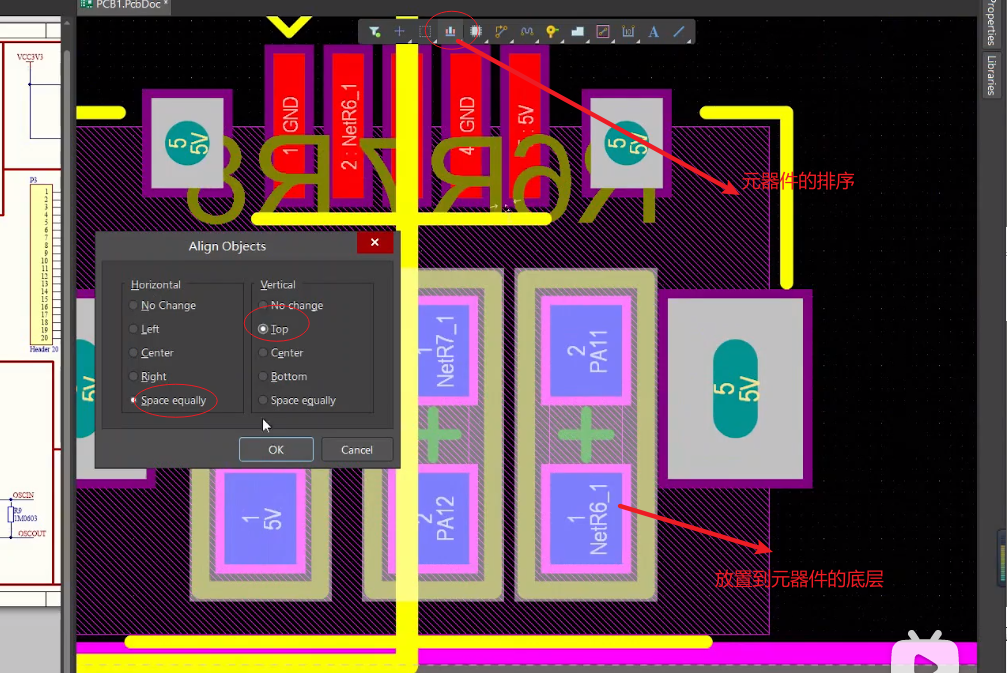1007x673 pixels.
Task: Choose Horizontal Right alignment
Action: pyautogui.click(x=148, y=376)
